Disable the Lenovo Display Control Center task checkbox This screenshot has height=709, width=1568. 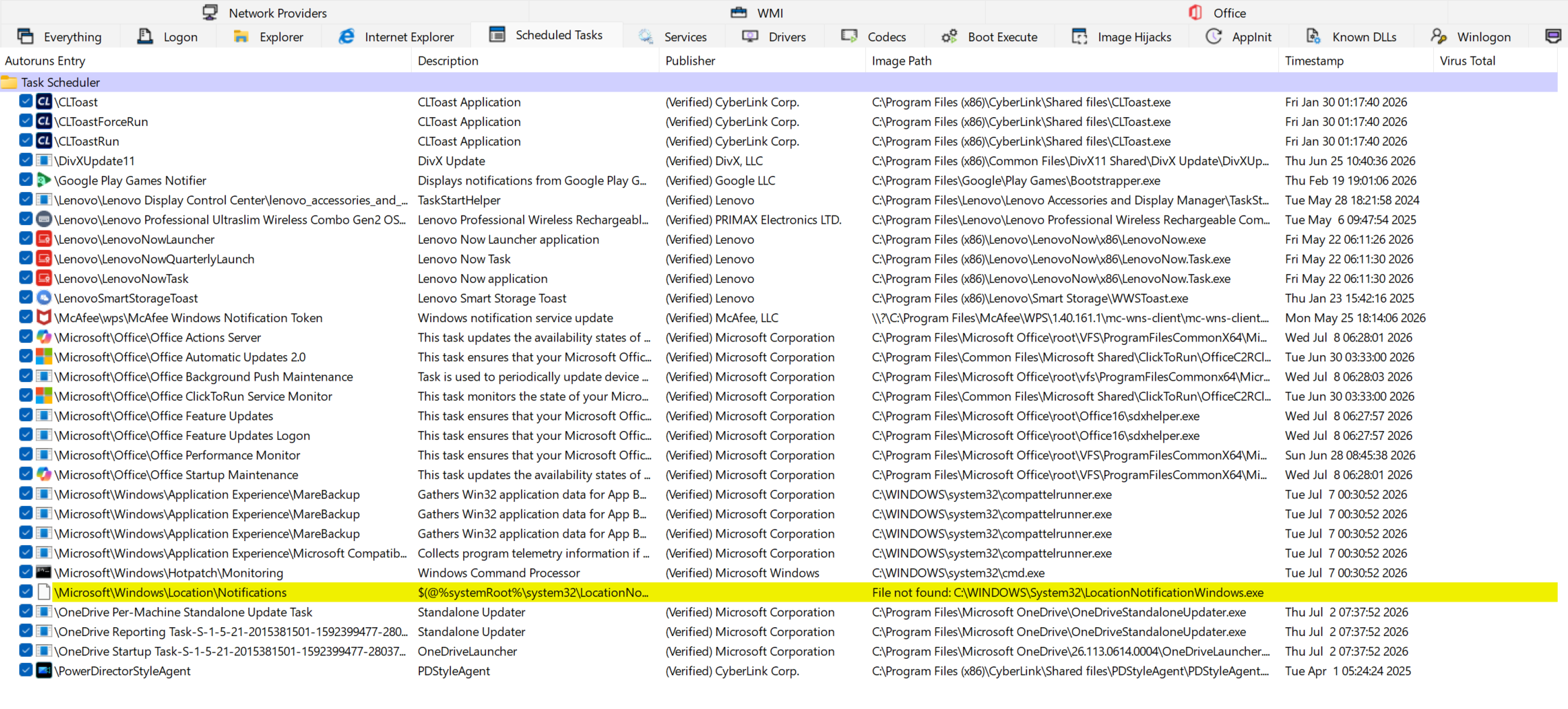pos(26,200)
